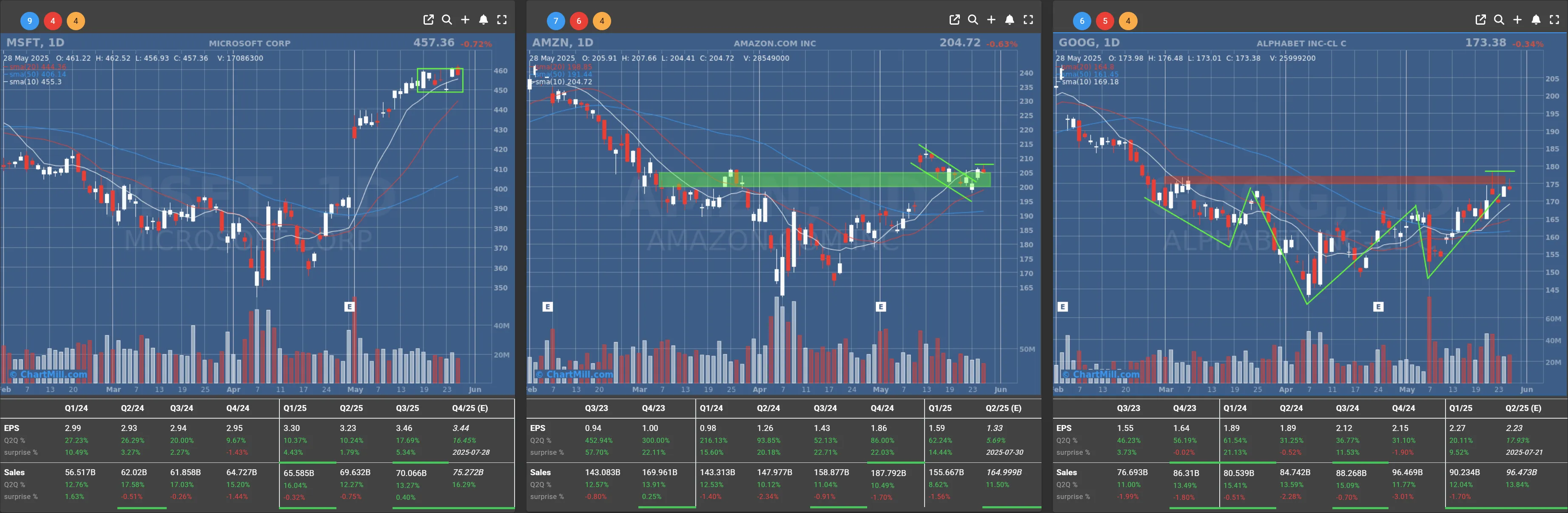Click MSFT Q3/25 sales 70.066B
Screen dimensions: 1568x513
411,473
